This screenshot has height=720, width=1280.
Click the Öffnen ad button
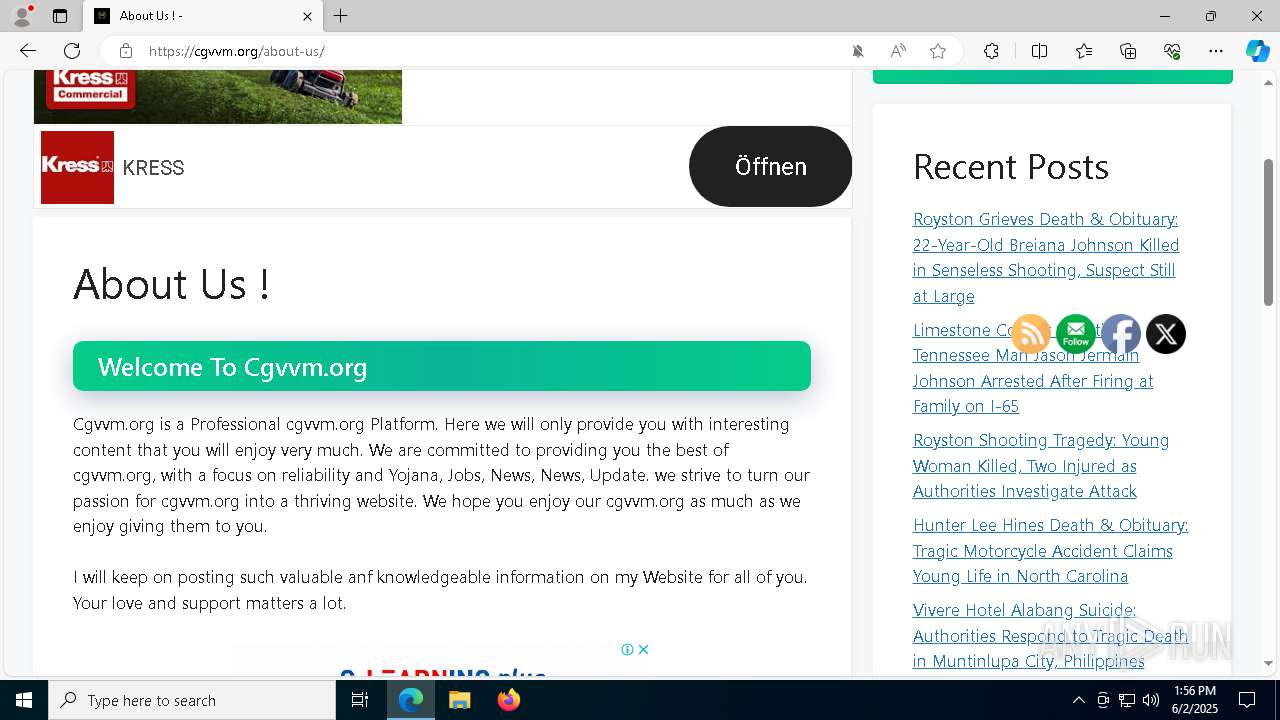pyautogui.click(x=770, y=166)
